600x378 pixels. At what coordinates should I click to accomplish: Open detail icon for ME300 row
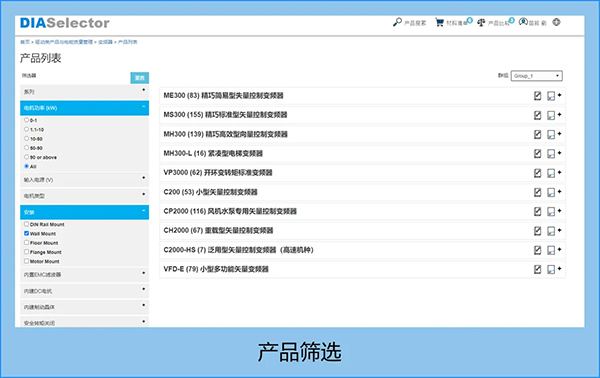click(x=538, y=96)
